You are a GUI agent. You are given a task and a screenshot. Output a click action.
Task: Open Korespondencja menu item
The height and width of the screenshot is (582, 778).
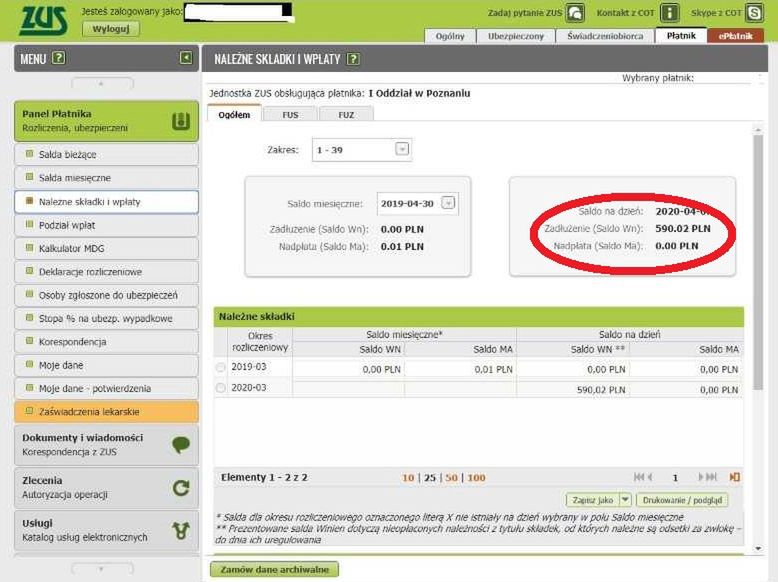[x=106, y=341]
